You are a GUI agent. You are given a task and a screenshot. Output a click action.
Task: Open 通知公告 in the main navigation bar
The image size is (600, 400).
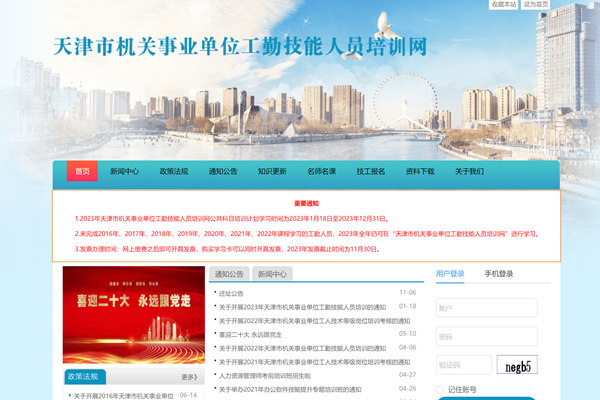(x=223, y=171)
